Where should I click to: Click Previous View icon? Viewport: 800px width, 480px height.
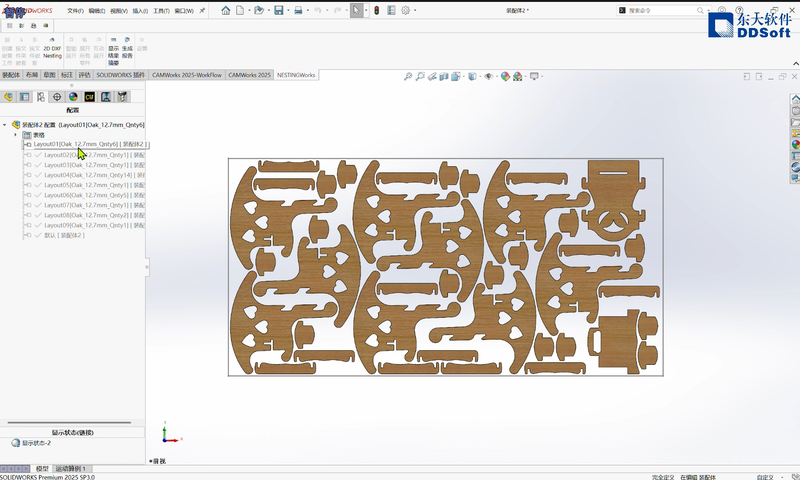click(x=432, y=77)
